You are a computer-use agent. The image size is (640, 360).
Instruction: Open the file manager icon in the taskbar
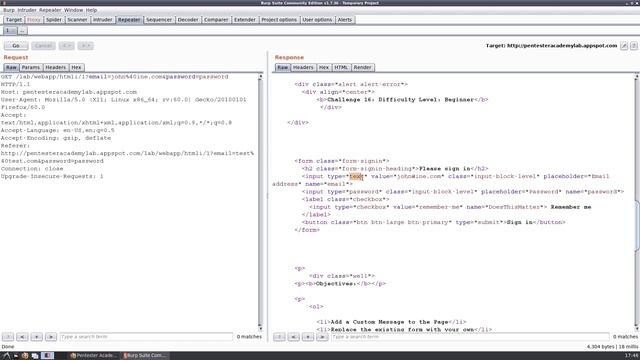pyautogui.click(x=35, y=356)
